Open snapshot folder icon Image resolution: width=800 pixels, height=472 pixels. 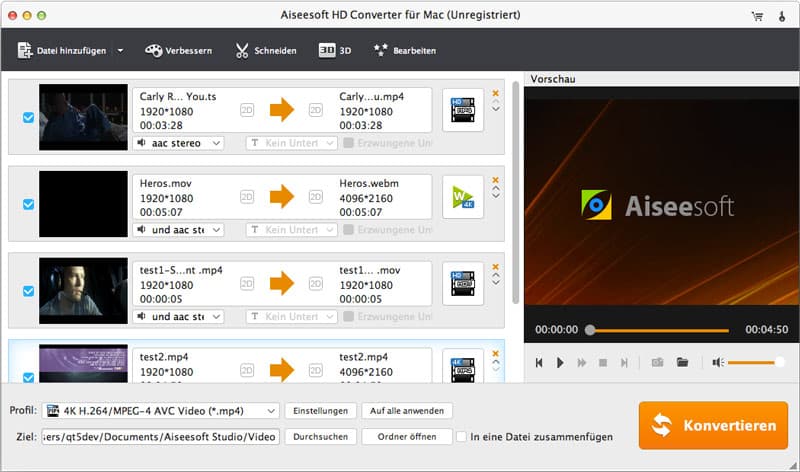click(x=682, y=362)
